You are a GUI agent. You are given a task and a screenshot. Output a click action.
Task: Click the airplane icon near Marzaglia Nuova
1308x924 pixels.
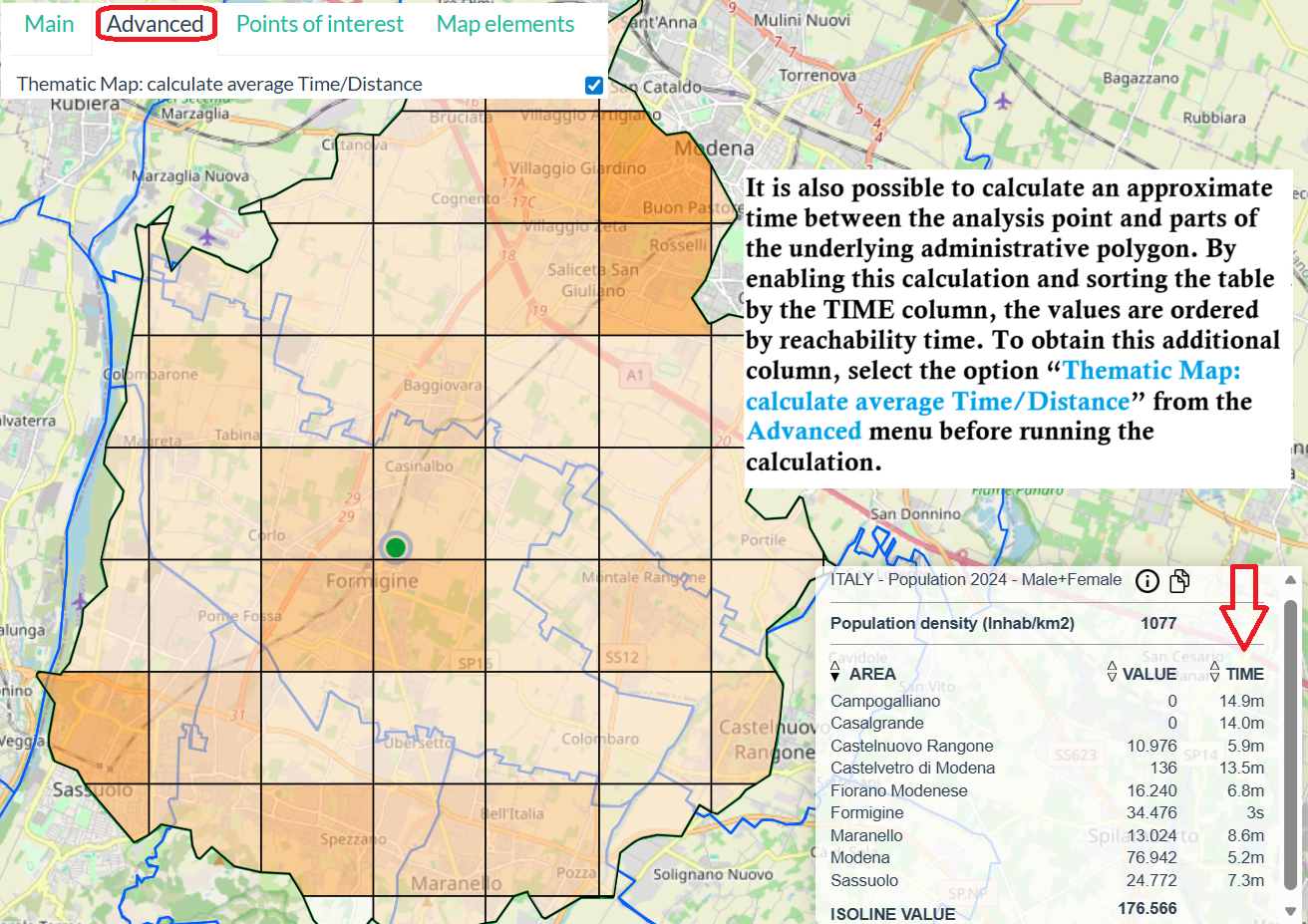tap(206, 237)
